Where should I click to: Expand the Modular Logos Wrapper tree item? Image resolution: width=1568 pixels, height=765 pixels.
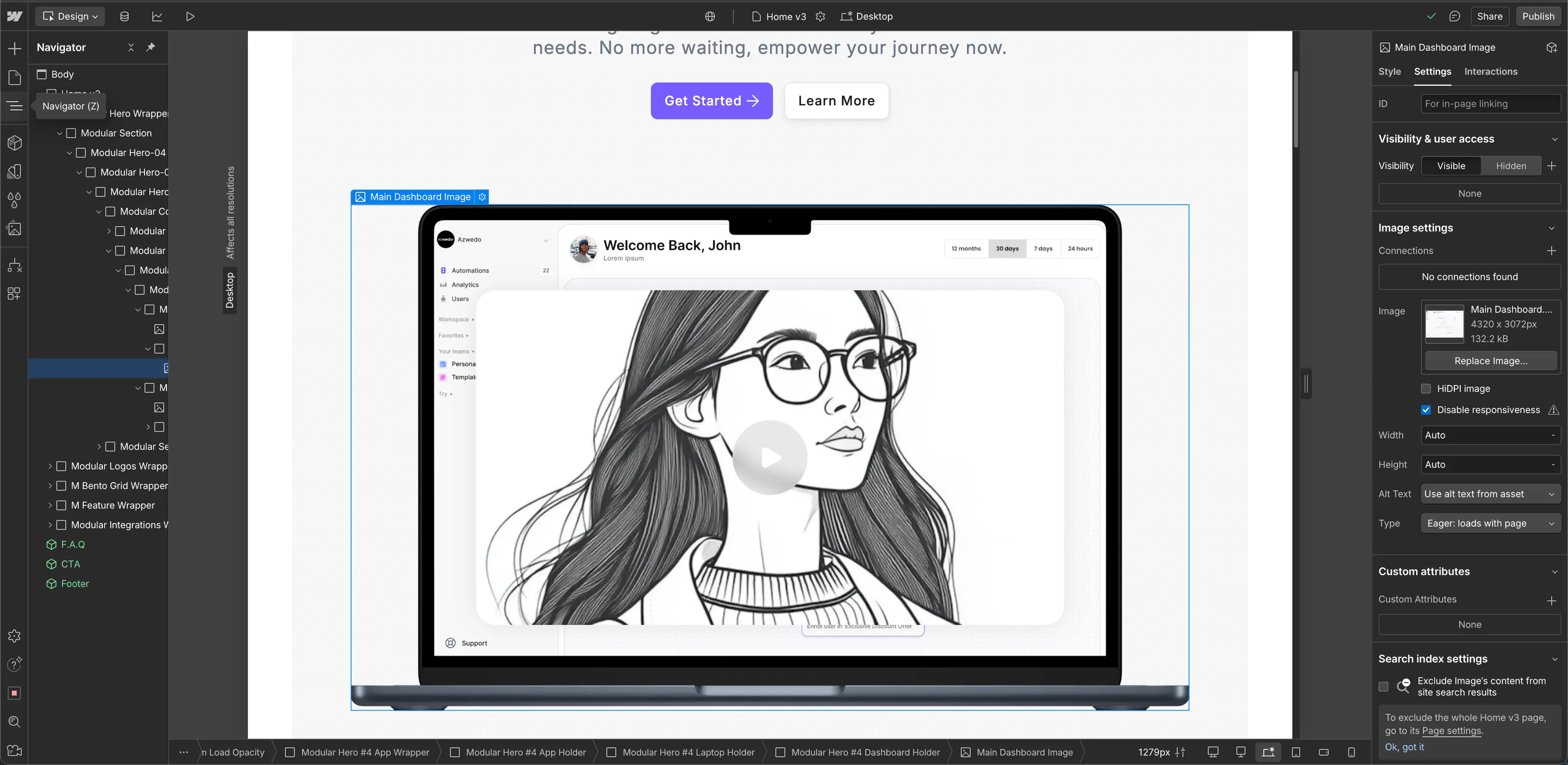(x=50, y=466)
